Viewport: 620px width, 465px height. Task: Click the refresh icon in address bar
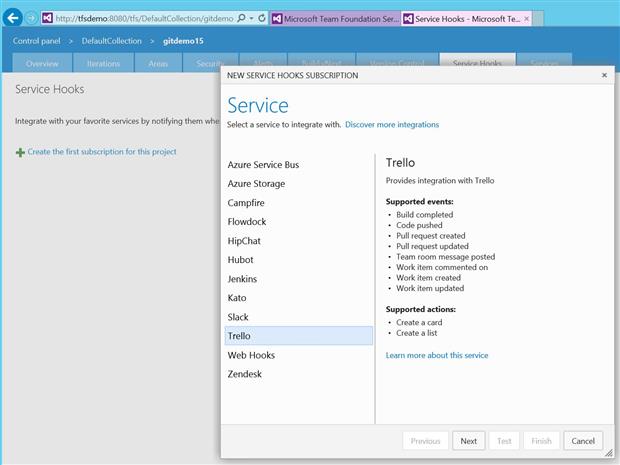(262, 18)
